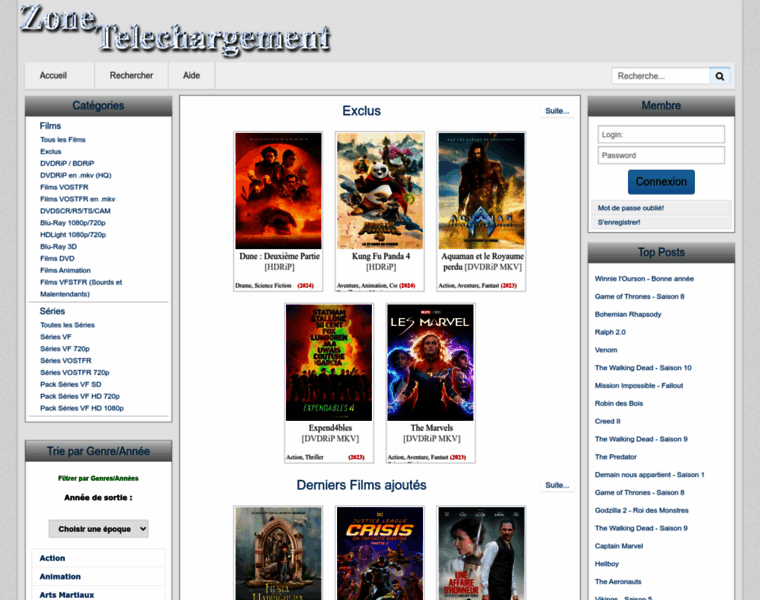The width and height of the screenshot is (760, 600).
Task: Open Séries VF 720p category
Action: tap(65, 349)
